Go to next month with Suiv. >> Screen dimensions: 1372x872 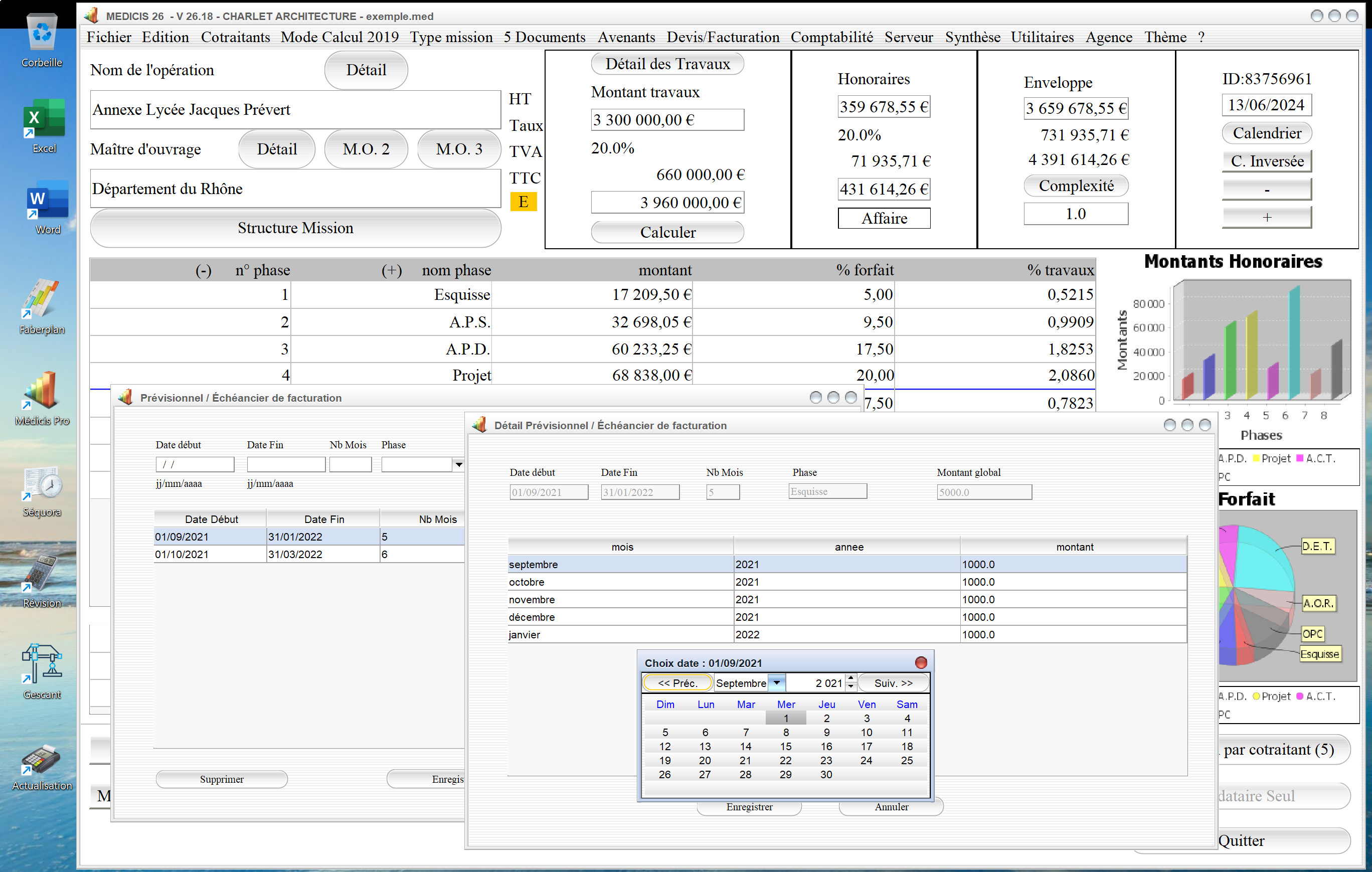click(893, 682)
